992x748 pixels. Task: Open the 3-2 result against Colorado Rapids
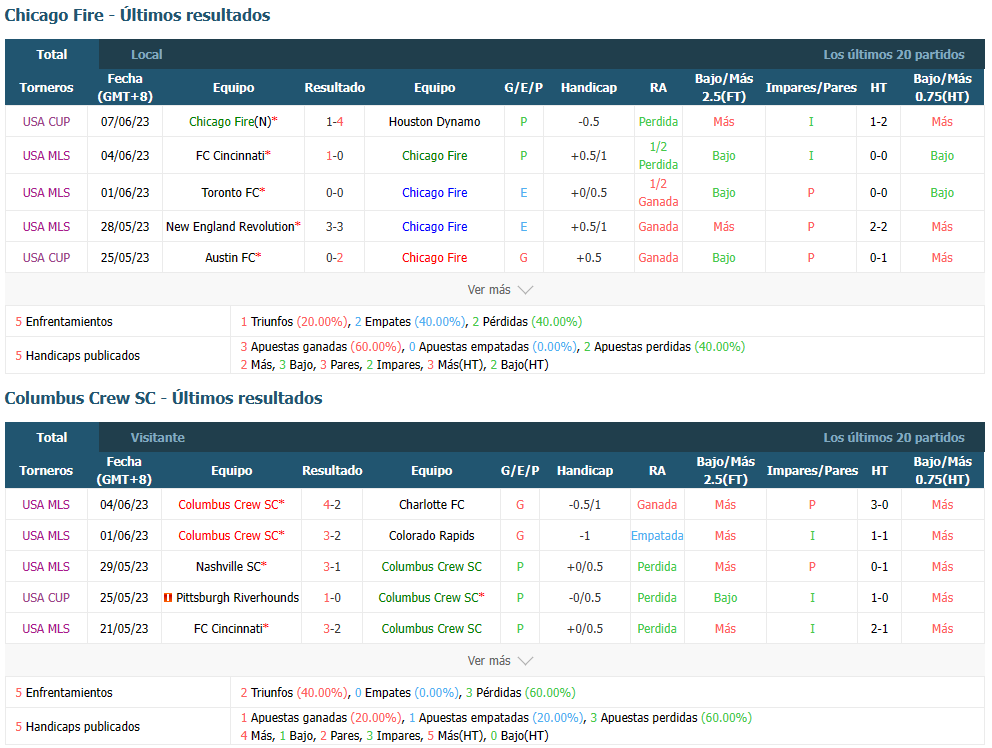pyautogui.click(x=332, y=535)
